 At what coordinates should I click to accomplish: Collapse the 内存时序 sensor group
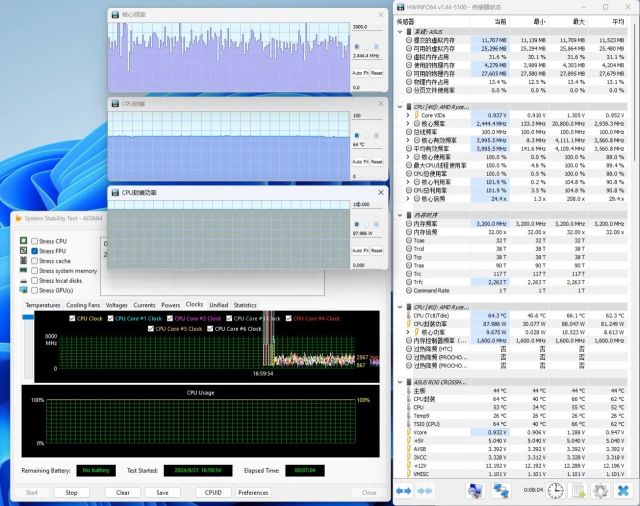[x=400, y=215]
